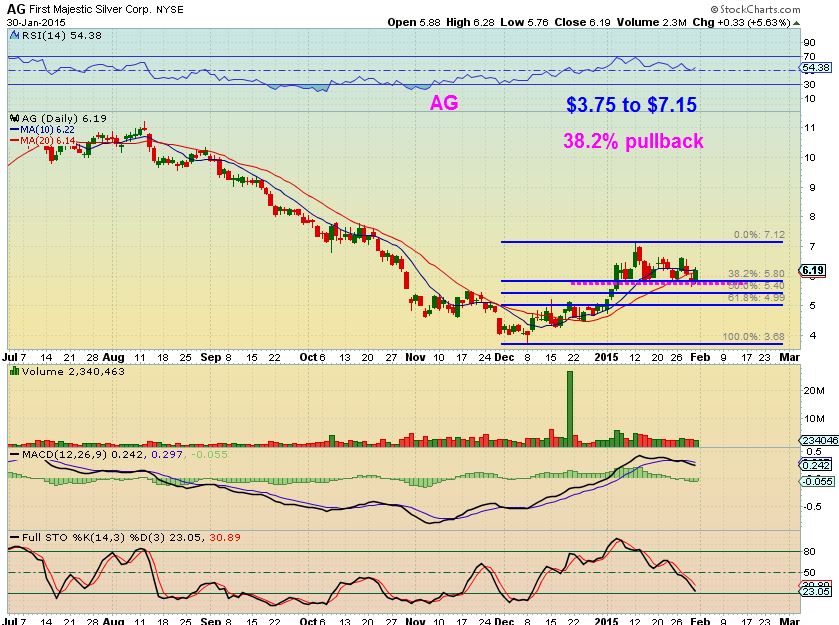Click the 11 price level axis label
The height and width of the screenshot is (625, 839).
tap(810, 128)
